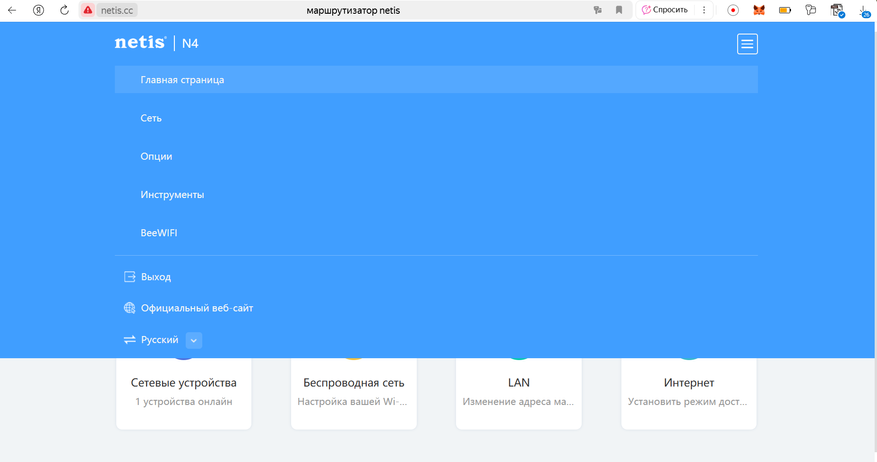Image resolution: width=877 pixels, height=462 pixels.
Task: Open the BeeWIFI menu entry
Action: 159,233
